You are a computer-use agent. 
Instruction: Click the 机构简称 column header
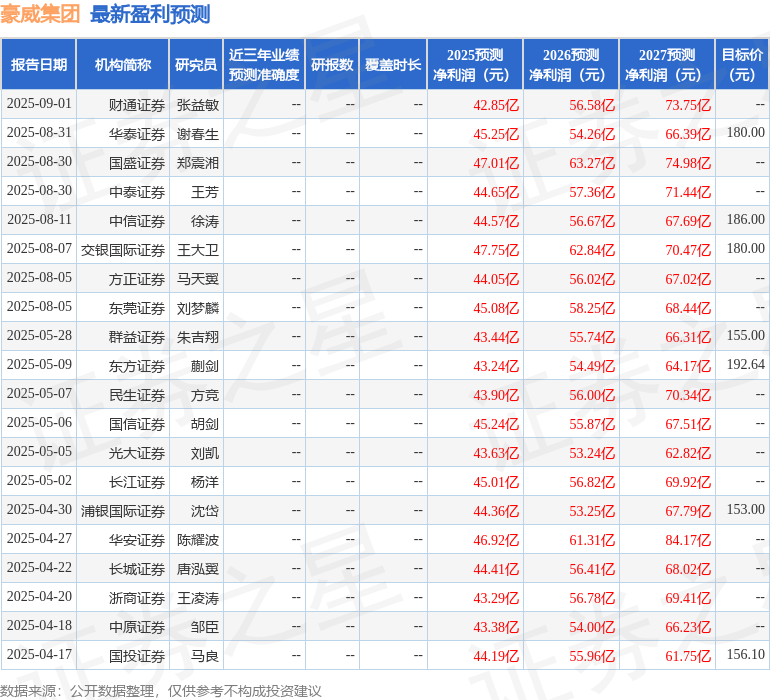click(x=123, y=65)
